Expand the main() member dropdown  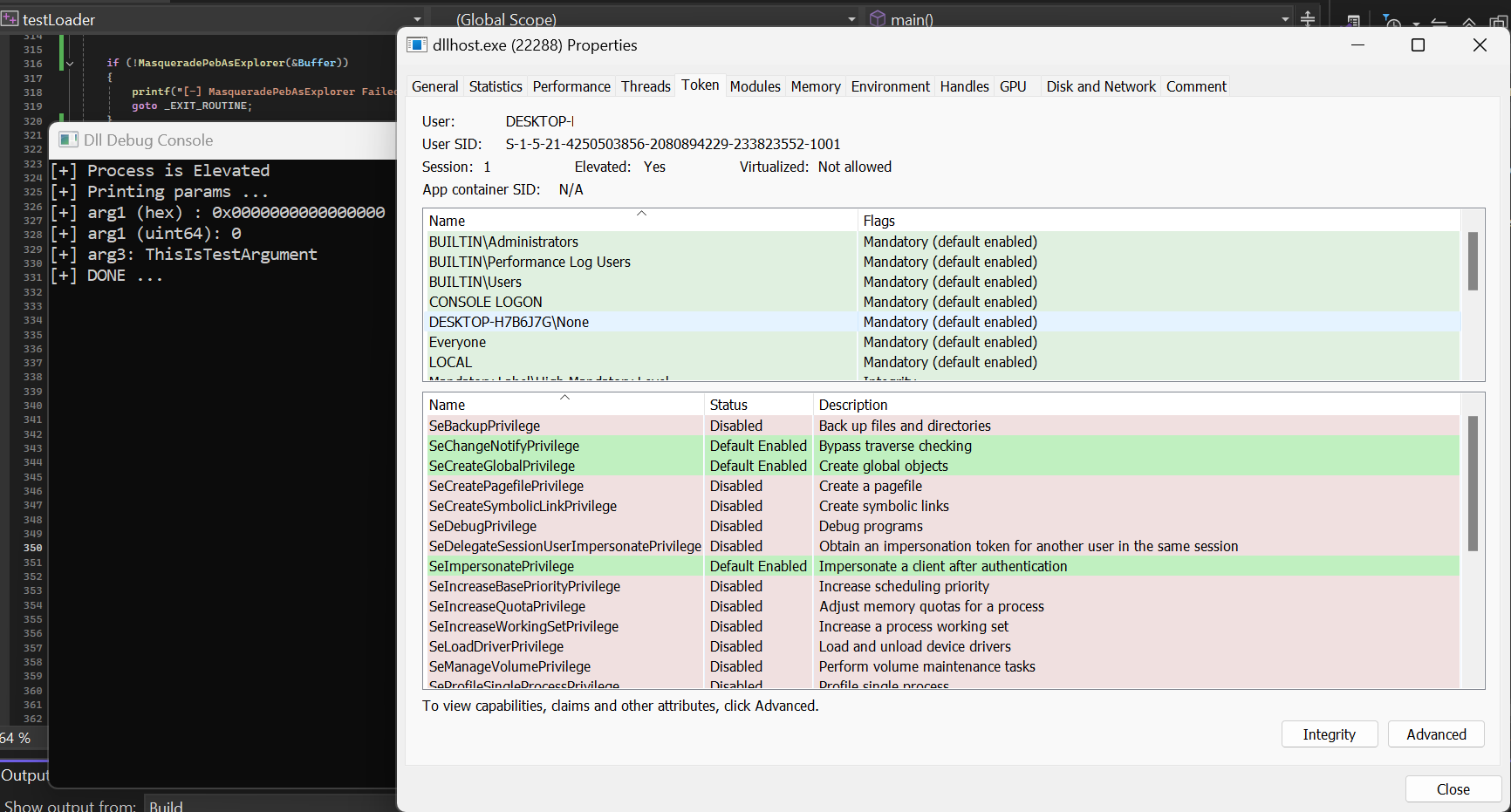click(x=1285, y=19)
